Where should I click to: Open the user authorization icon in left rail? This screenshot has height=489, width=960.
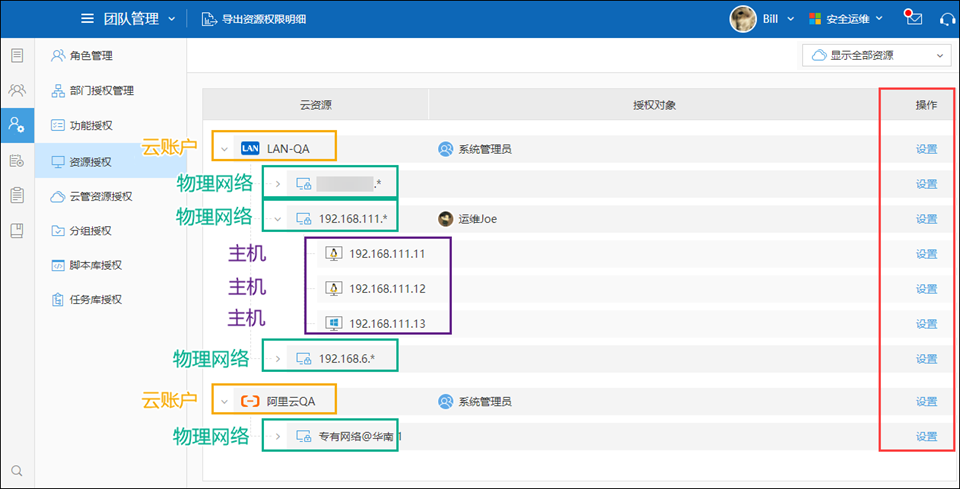[16, 124]
